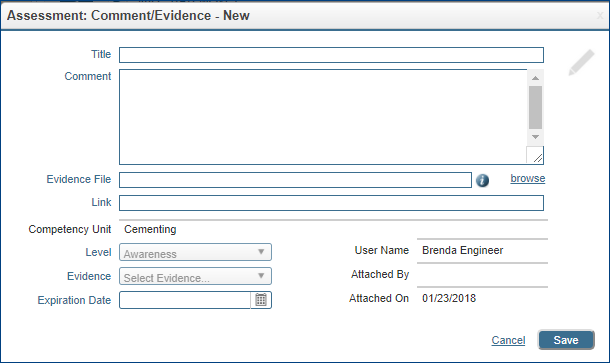Screen dimensions: 610x363
Task: Click the Comment box resize handle
Action: (538, 157)
